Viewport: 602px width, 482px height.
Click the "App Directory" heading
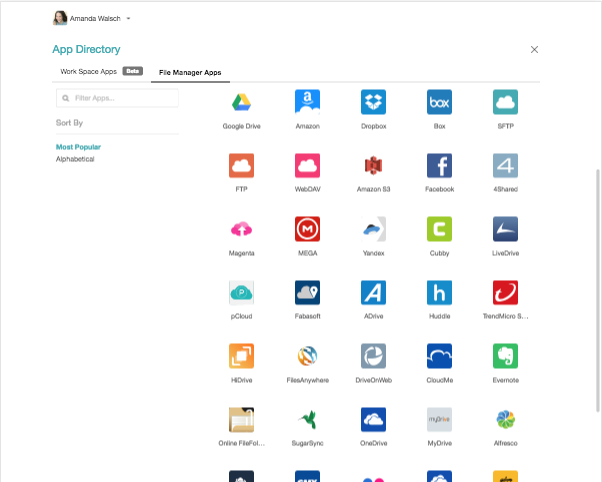pos(86,49)
